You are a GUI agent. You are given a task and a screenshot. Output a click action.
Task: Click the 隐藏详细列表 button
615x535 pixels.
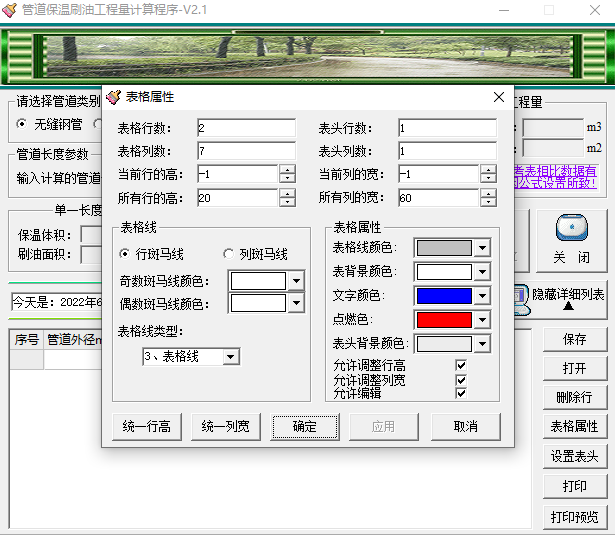(x=561, y=299)
